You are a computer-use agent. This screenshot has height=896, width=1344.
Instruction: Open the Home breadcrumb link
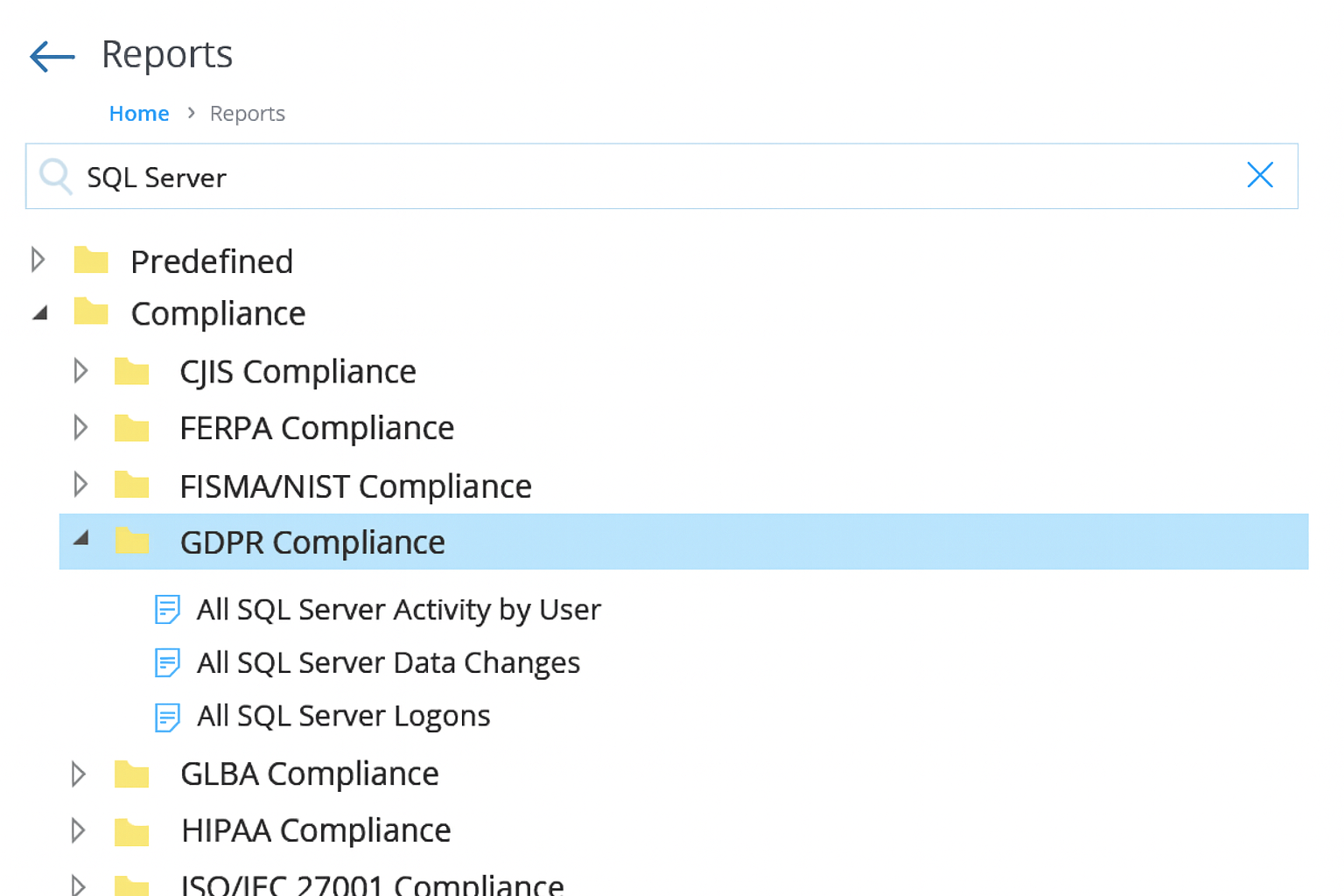(139, 113)
